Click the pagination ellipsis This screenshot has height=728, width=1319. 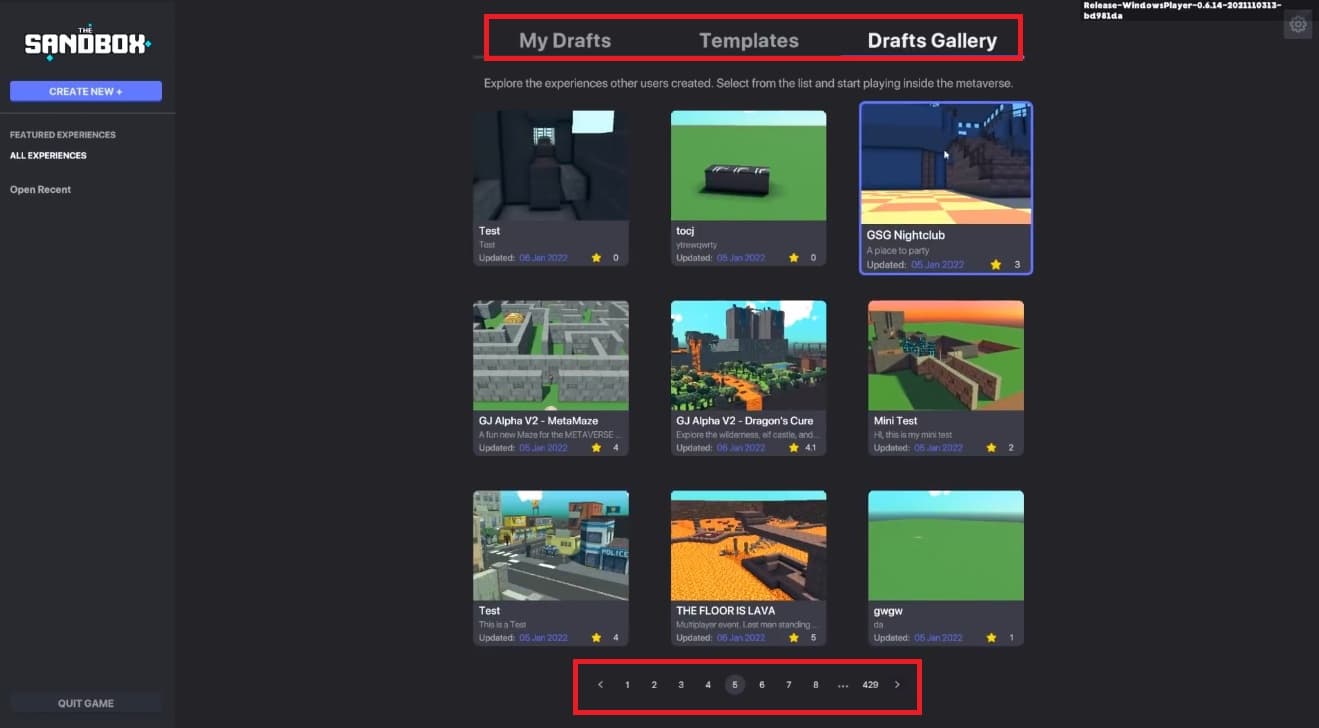point(843,686)
